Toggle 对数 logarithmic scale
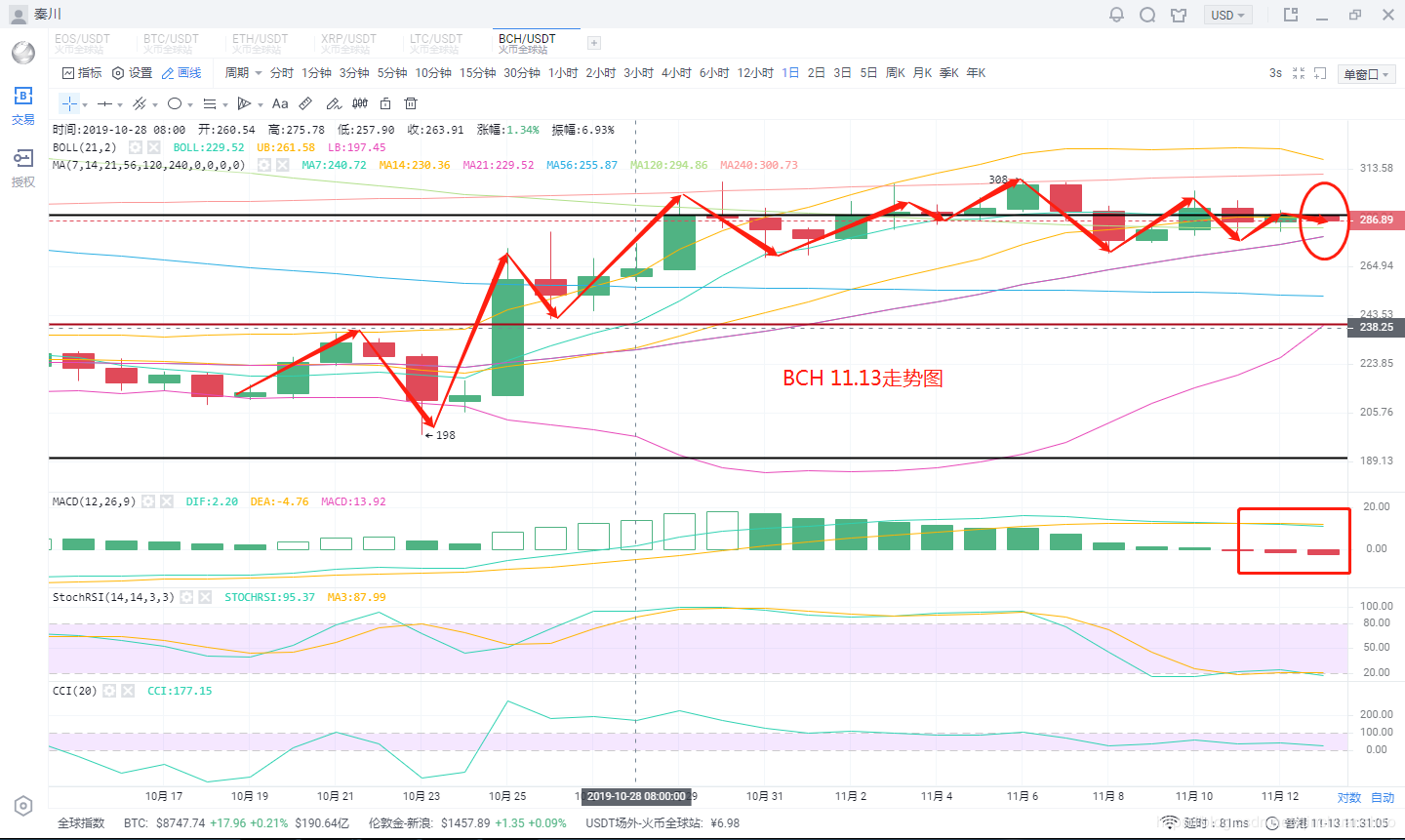 [1349, 797]
